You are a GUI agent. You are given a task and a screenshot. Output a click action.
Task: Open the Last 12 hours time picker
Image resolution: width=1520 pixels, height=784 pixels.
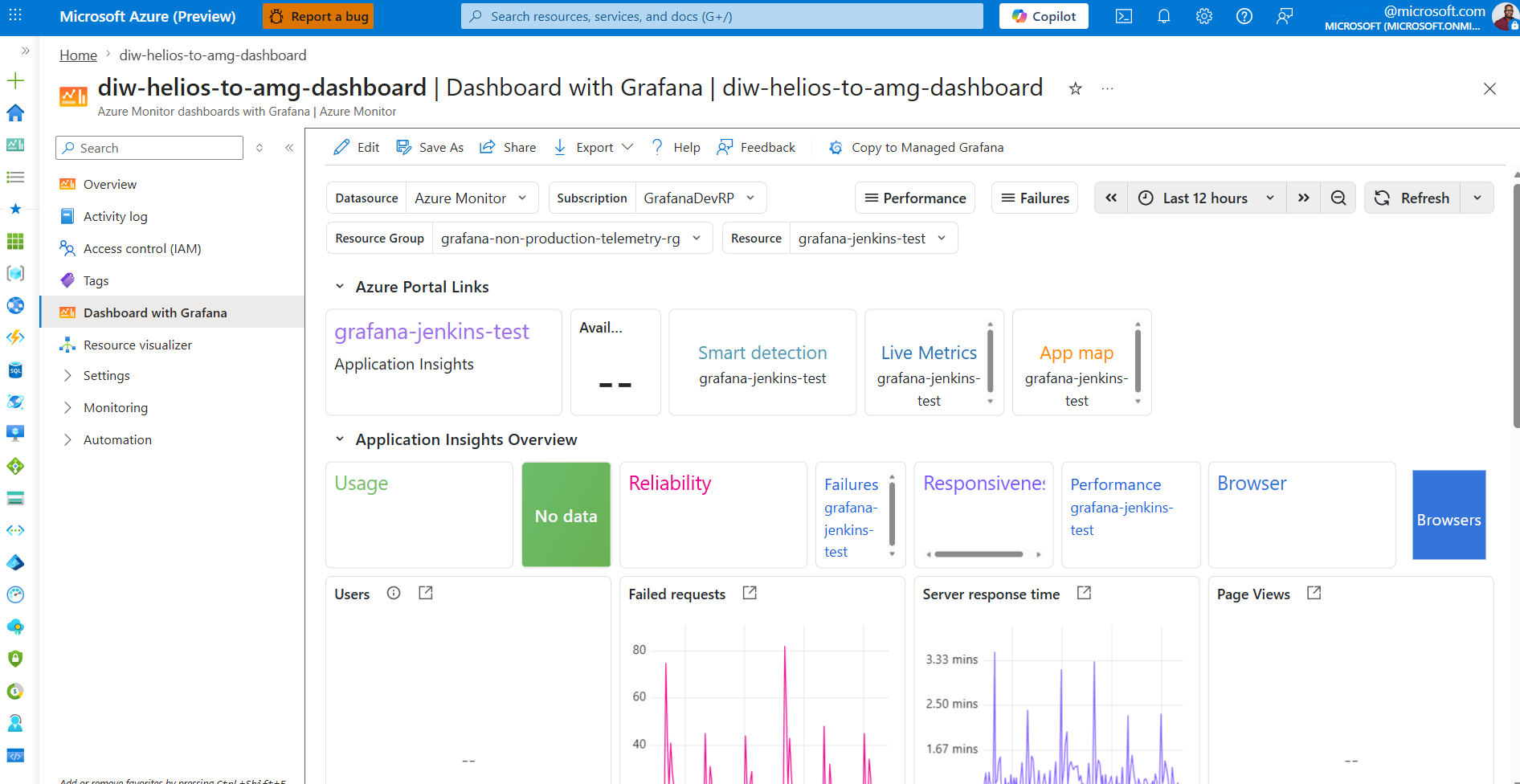[1207, 198]
